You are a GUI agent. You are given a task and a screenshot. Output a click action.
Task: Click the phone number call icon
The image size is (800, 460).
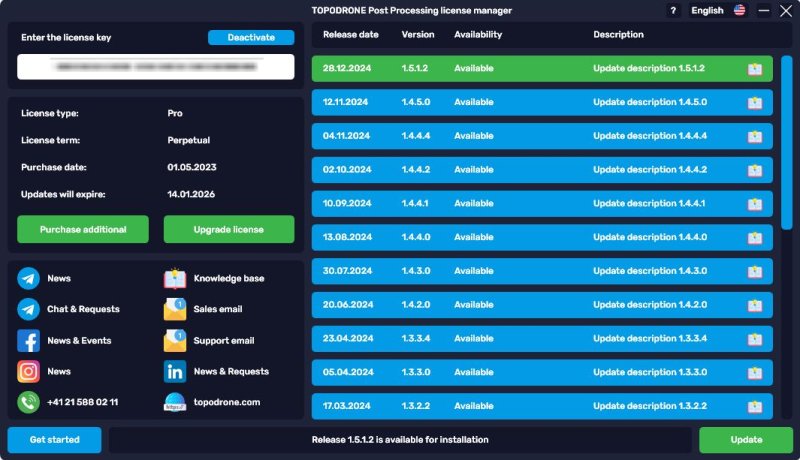click(28, 402)
